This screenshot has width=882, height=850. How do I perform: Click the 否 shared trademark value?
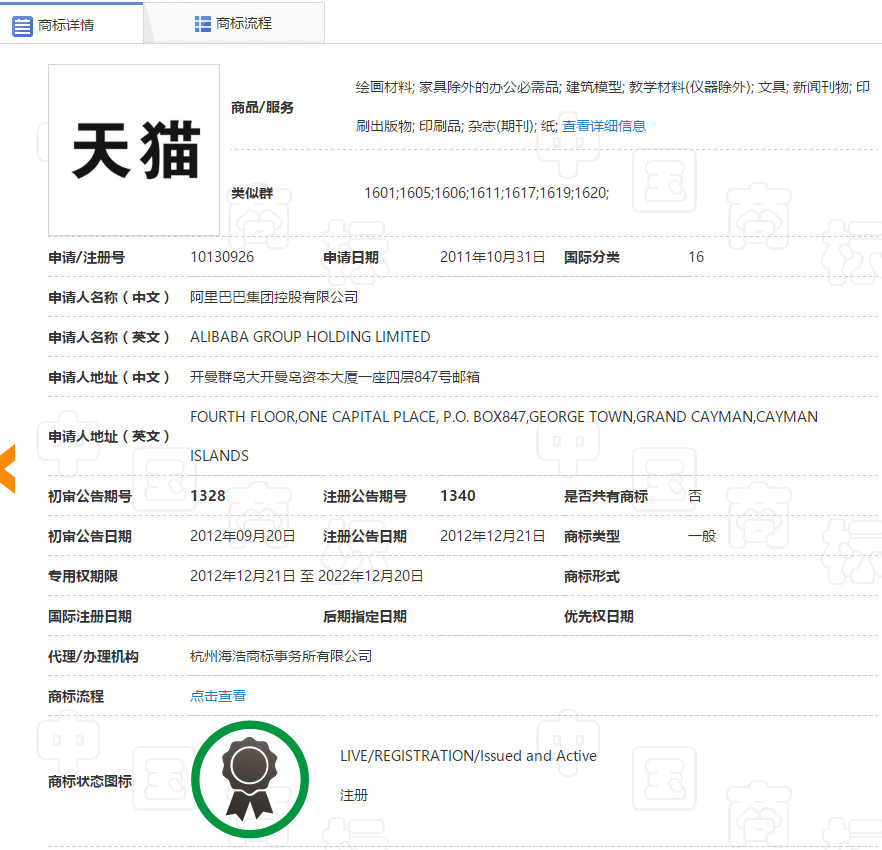(x=695, y=496)
